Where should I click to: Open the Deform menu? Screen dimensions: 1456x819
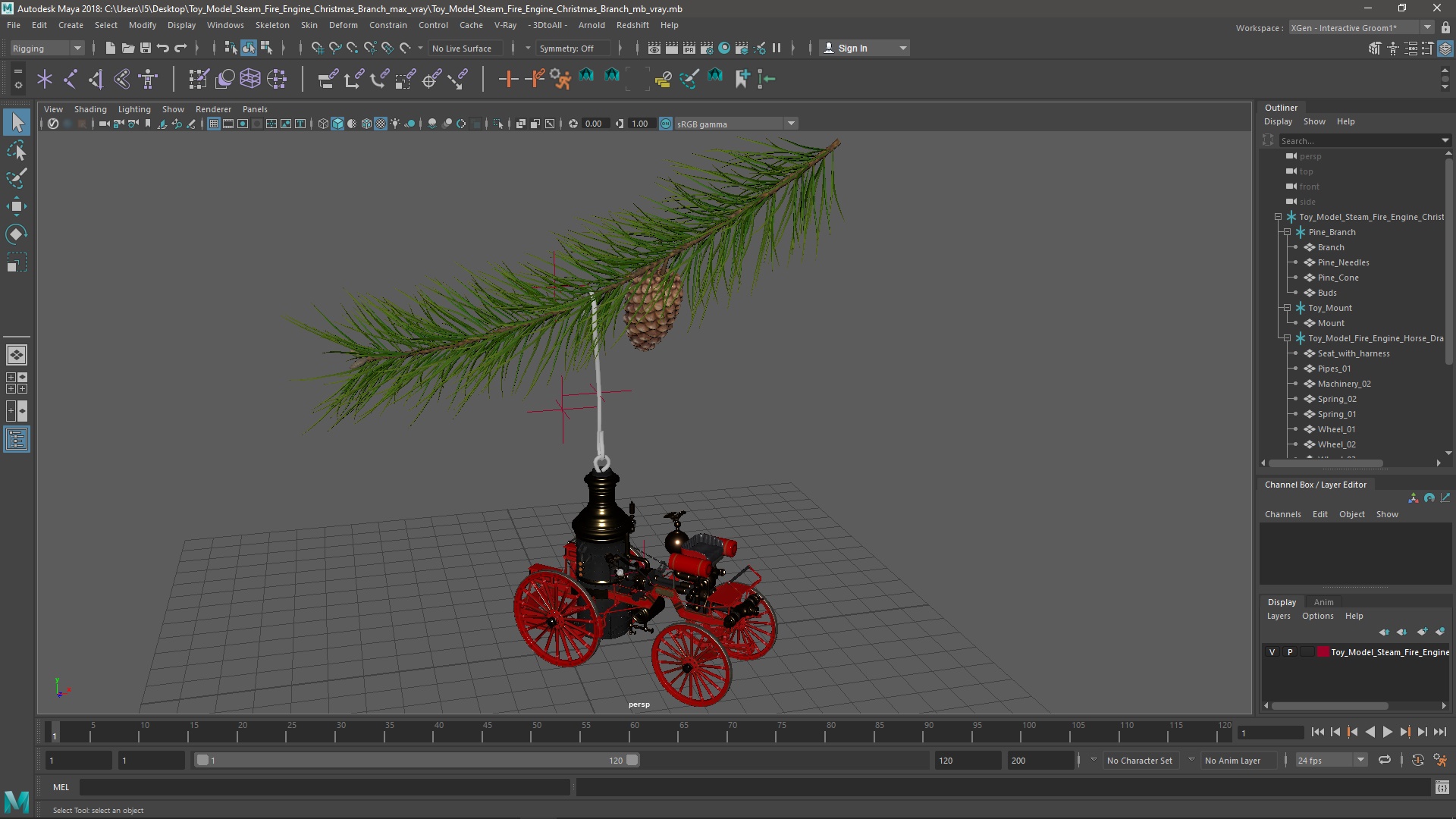coord(343,25)
